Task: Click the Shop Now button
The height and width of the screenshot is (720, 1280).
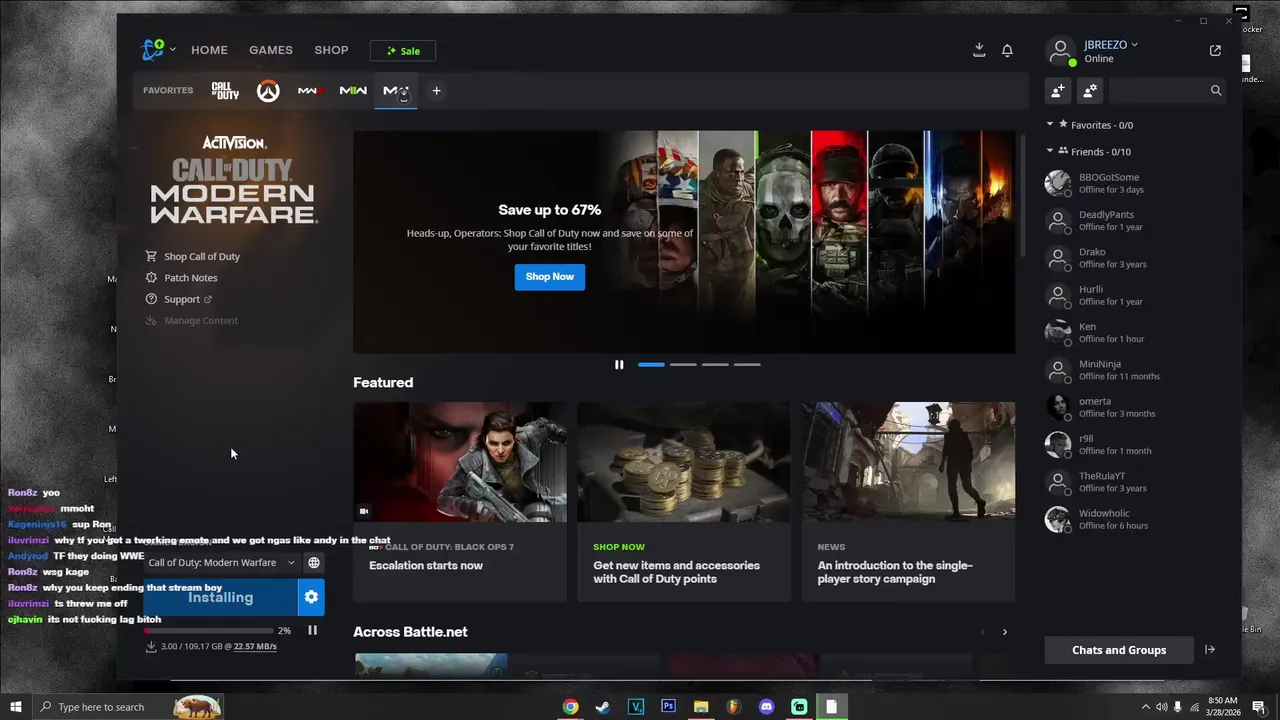Action: pyautogui.click(x=550, y=277)
